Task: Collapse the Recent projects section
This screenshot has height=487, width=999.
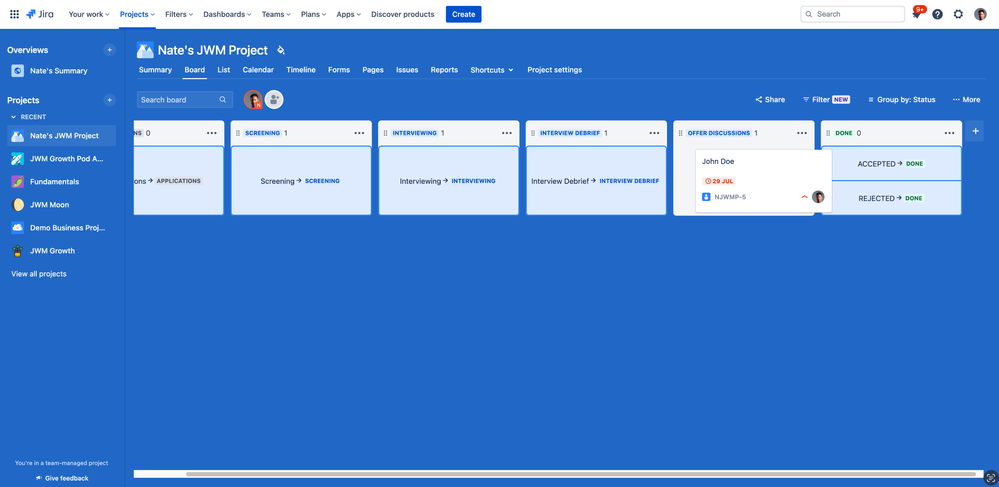Action: point(13,117)
